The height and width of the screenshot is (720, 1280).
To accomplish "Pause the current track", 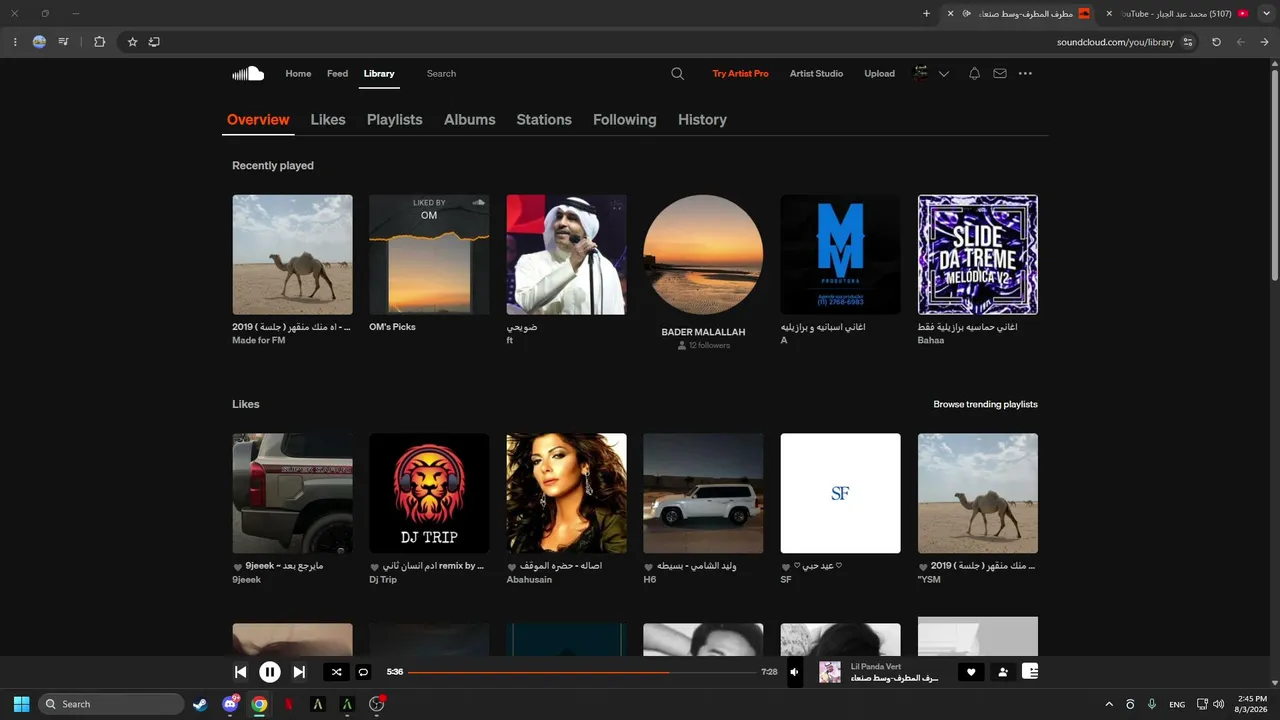I will pos(270,672).
